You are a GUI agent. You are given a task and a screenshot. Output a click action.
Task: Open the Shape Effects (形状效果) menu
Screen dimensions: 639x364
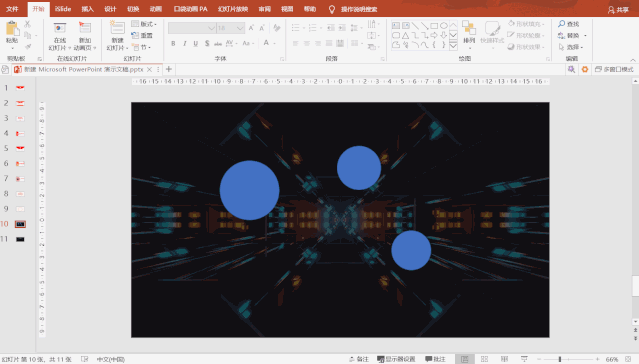coord(527,47)
